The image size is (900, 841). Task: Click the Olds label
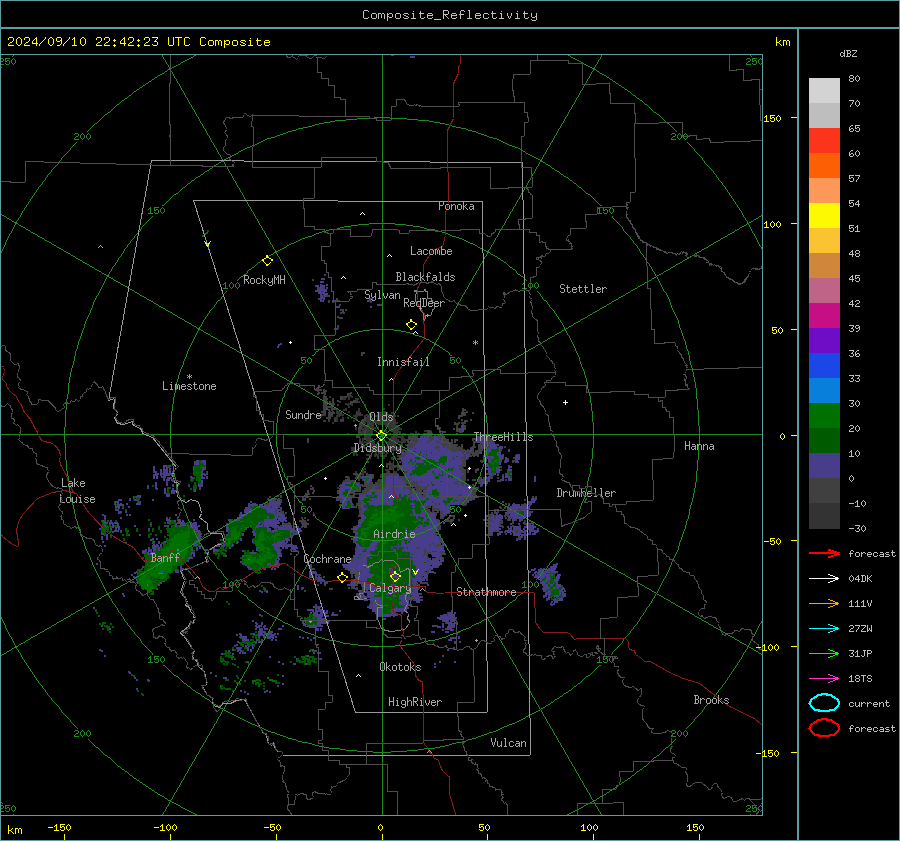tap(381, 417)
